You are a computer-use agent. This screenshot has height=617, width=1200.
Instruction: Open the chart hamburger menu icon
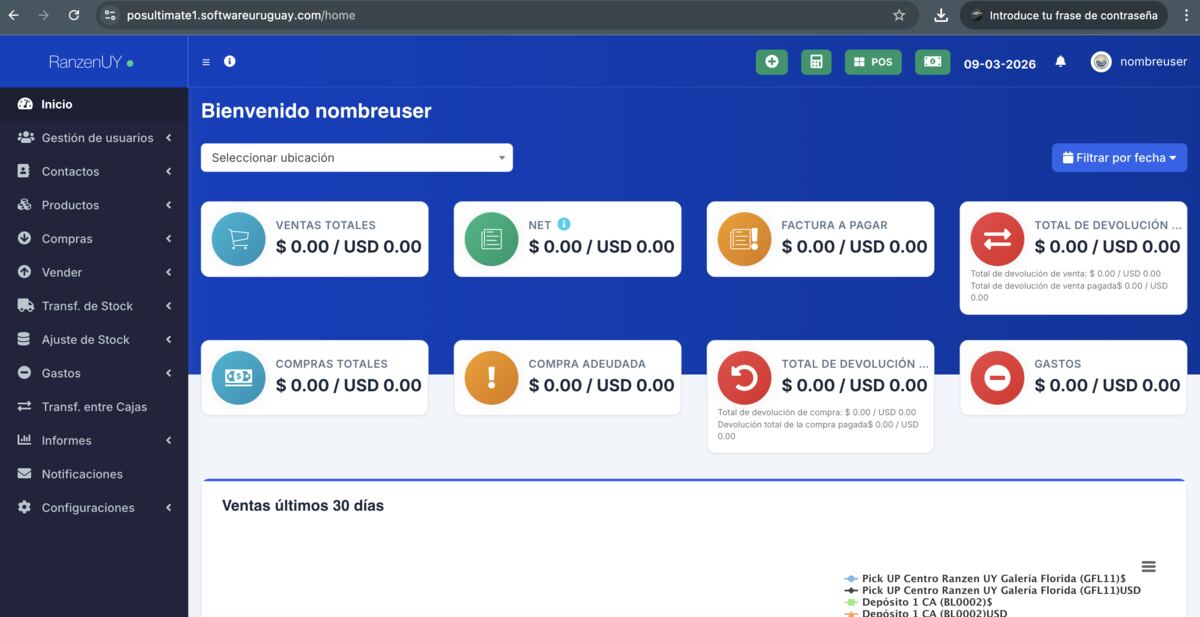click(x=1148, y=567)
